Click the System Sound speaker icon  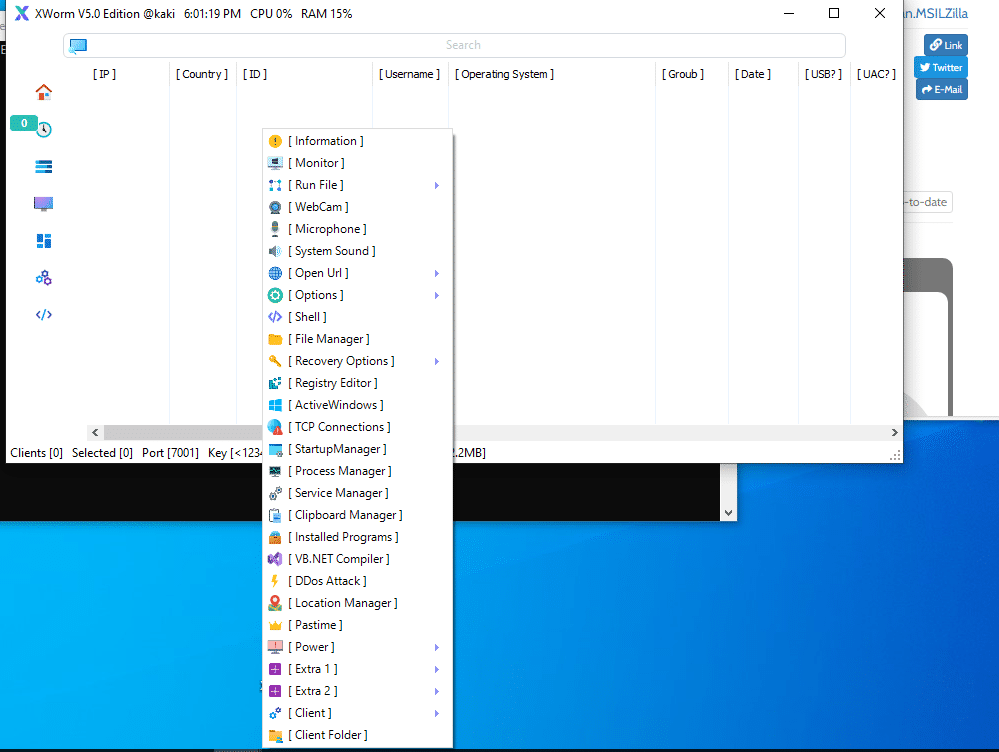275,251
